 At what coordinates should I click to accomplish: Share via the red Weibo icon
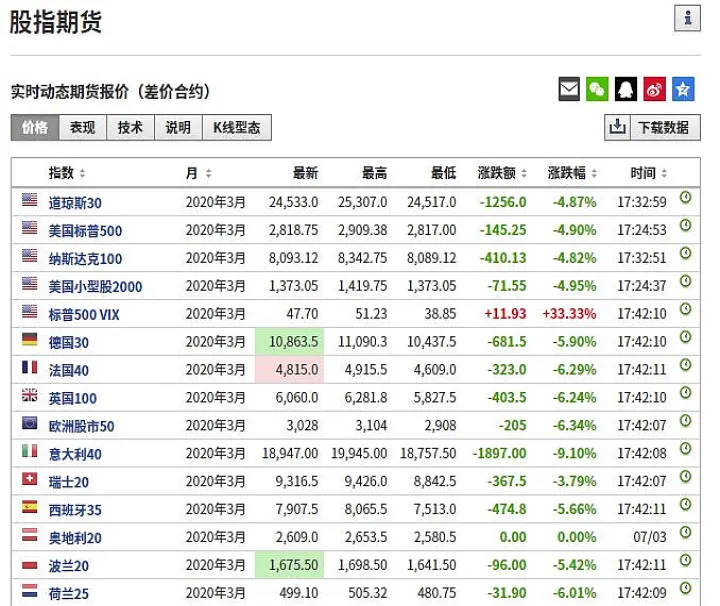[x=654, y=89]
